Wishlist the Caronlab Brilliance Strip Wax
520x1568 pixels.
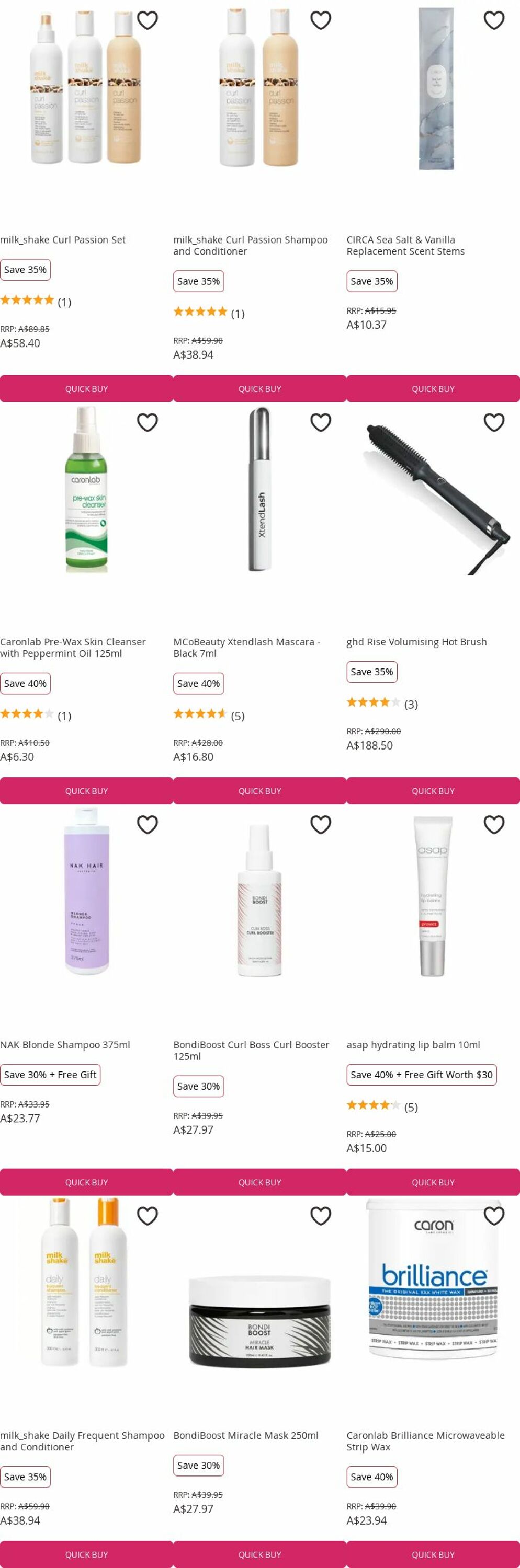(494, 1216)
